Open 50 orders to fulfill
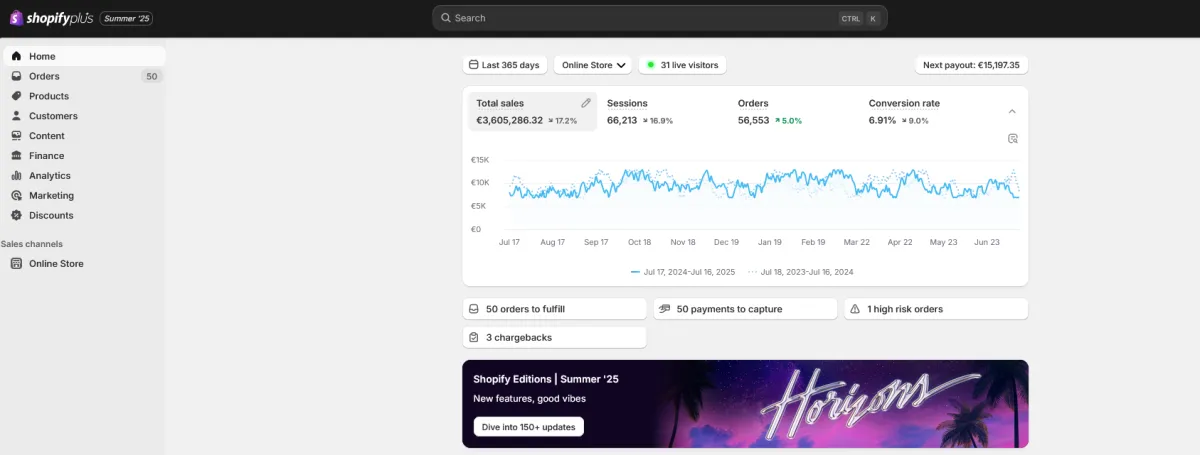 click(x=554, y=309)
